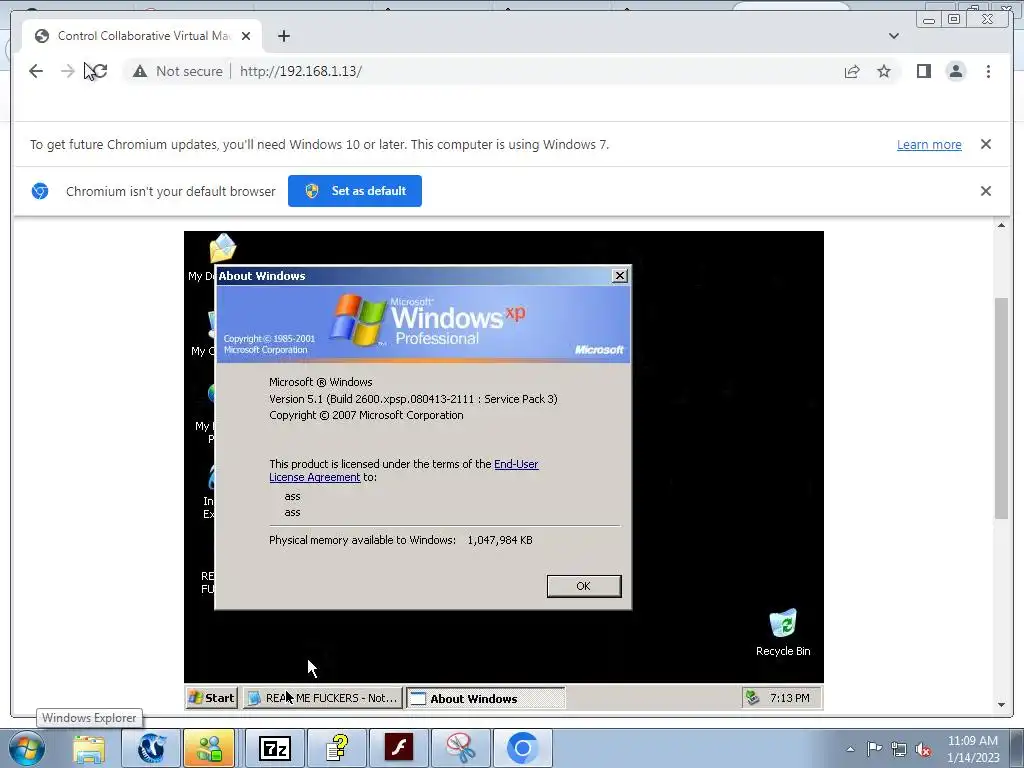The width and height of the screenshot is (1024, 768).
Task: Close the Control Collaborative Virtual Machine tab
Action: [x=246, y=36]
